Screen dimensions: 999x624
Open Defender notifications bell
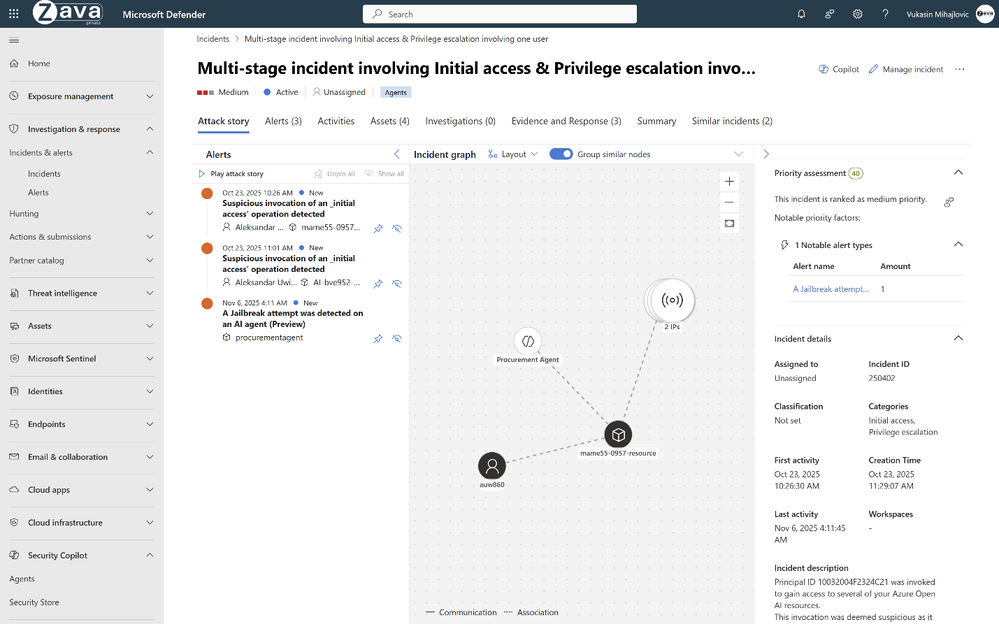[x=801, y=13]
